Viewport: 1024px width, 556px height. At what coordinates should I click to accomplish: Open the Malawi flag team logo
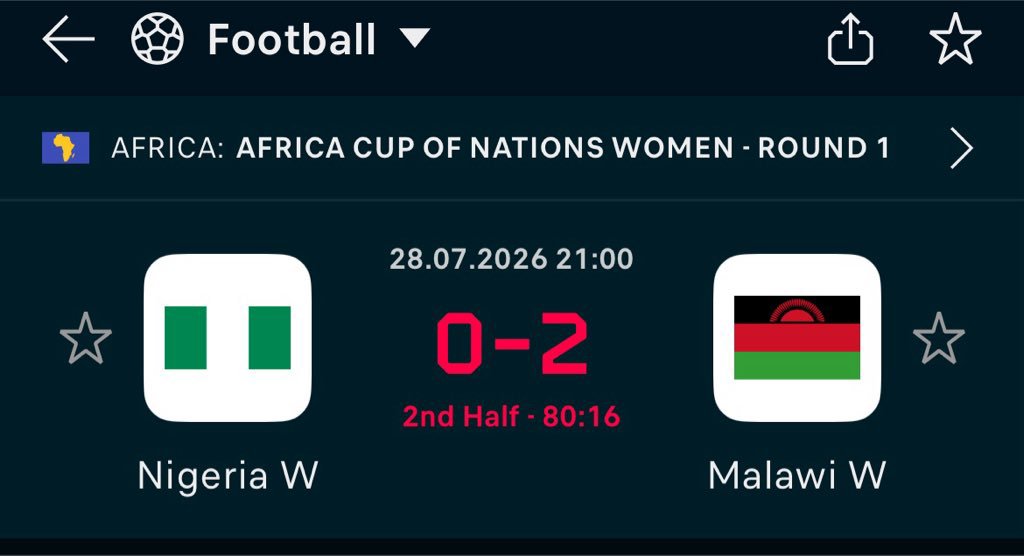pos(797,338)
